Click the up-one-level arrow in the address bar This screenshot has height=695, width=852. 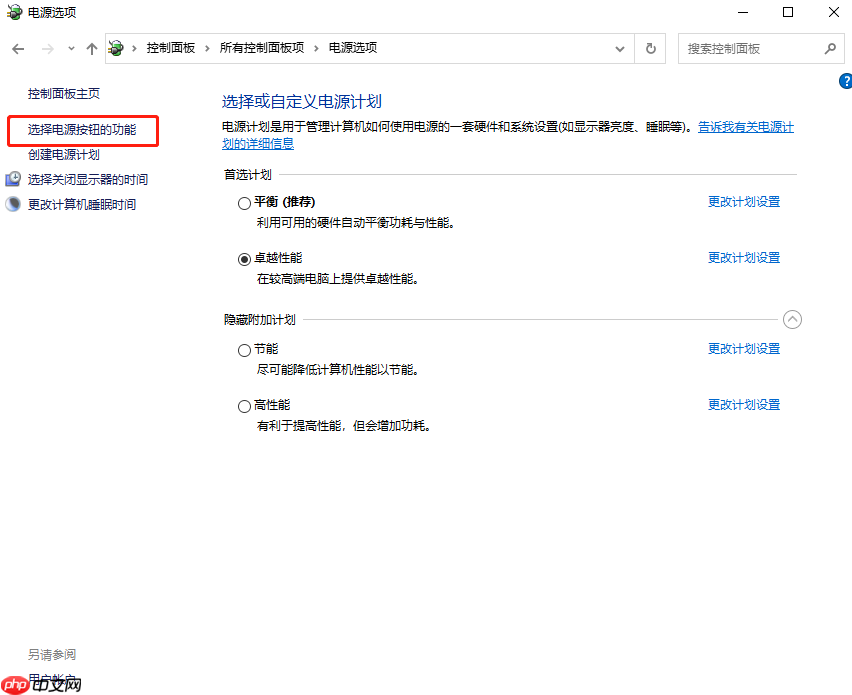pos(91,47)
